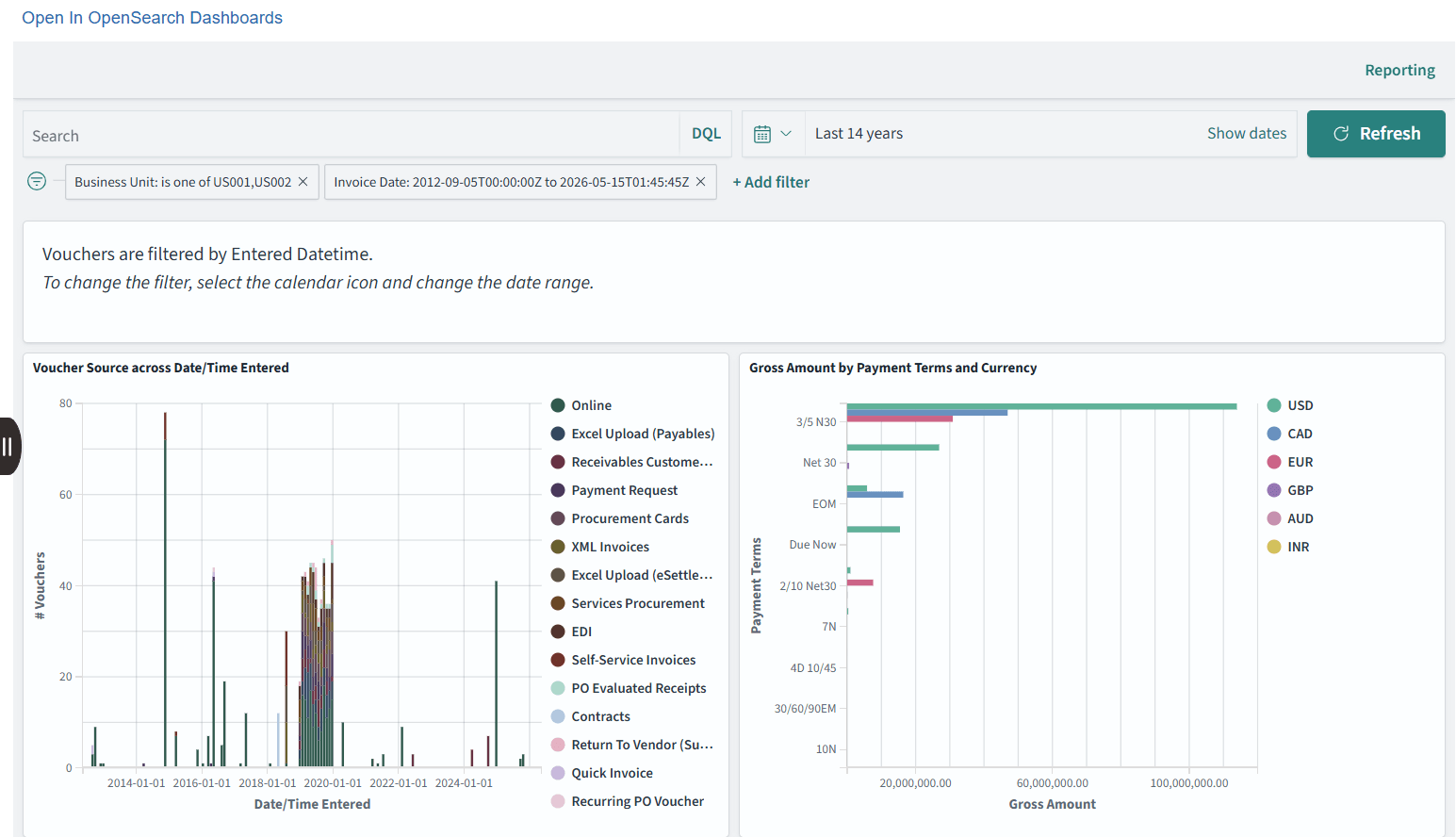The height and width of the screenshot is (837, 1456).
Task: Select the Voucher Source chart title
Action: pos(161,368)
